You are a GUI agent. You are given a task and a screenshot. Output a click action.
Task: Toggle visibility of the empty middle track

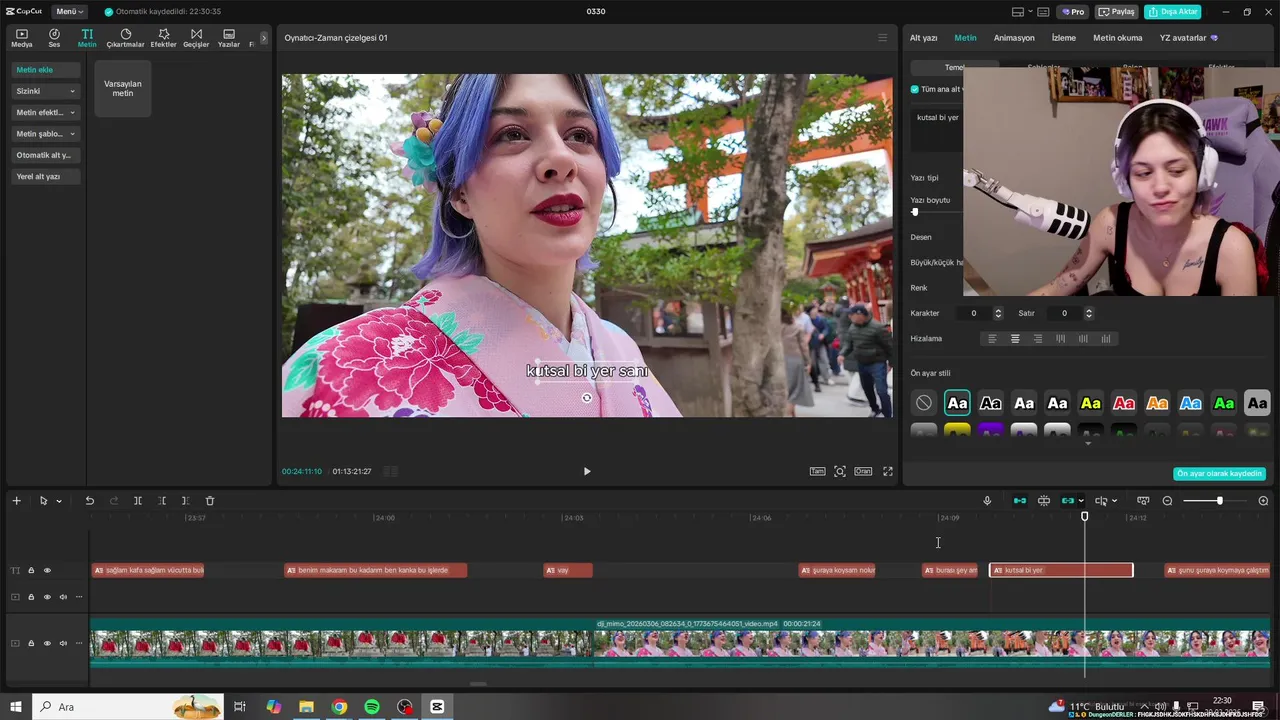[x=47, y=597]
